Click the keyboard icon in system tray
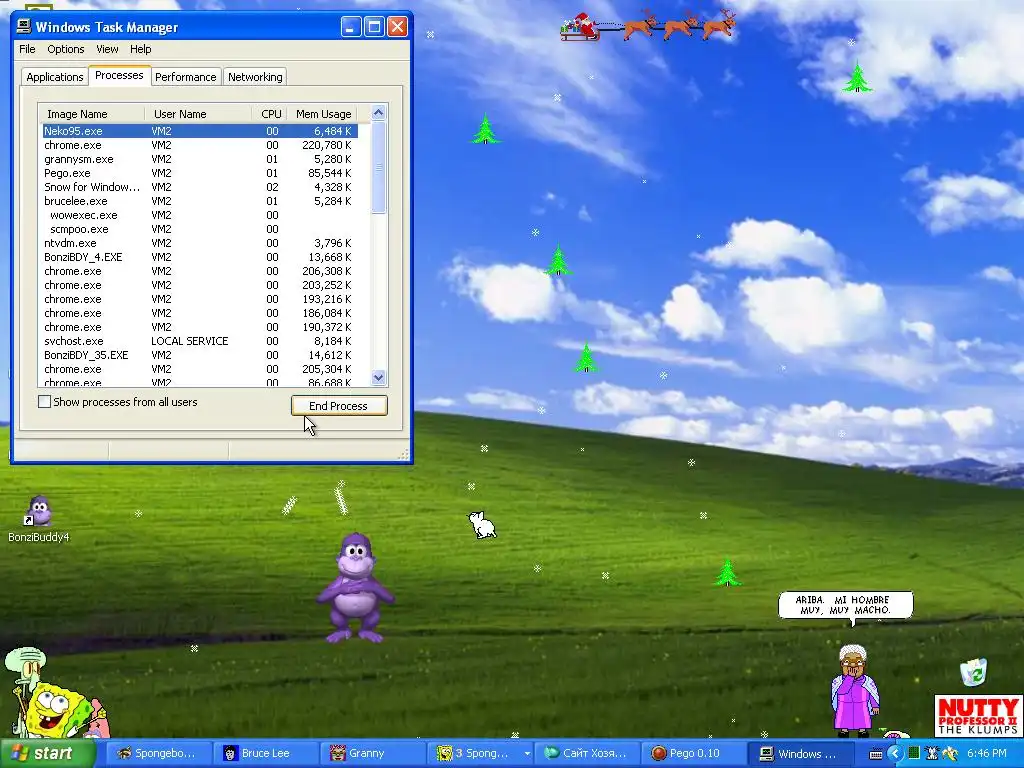The image size is (1024, 768). tap(876, 754)
